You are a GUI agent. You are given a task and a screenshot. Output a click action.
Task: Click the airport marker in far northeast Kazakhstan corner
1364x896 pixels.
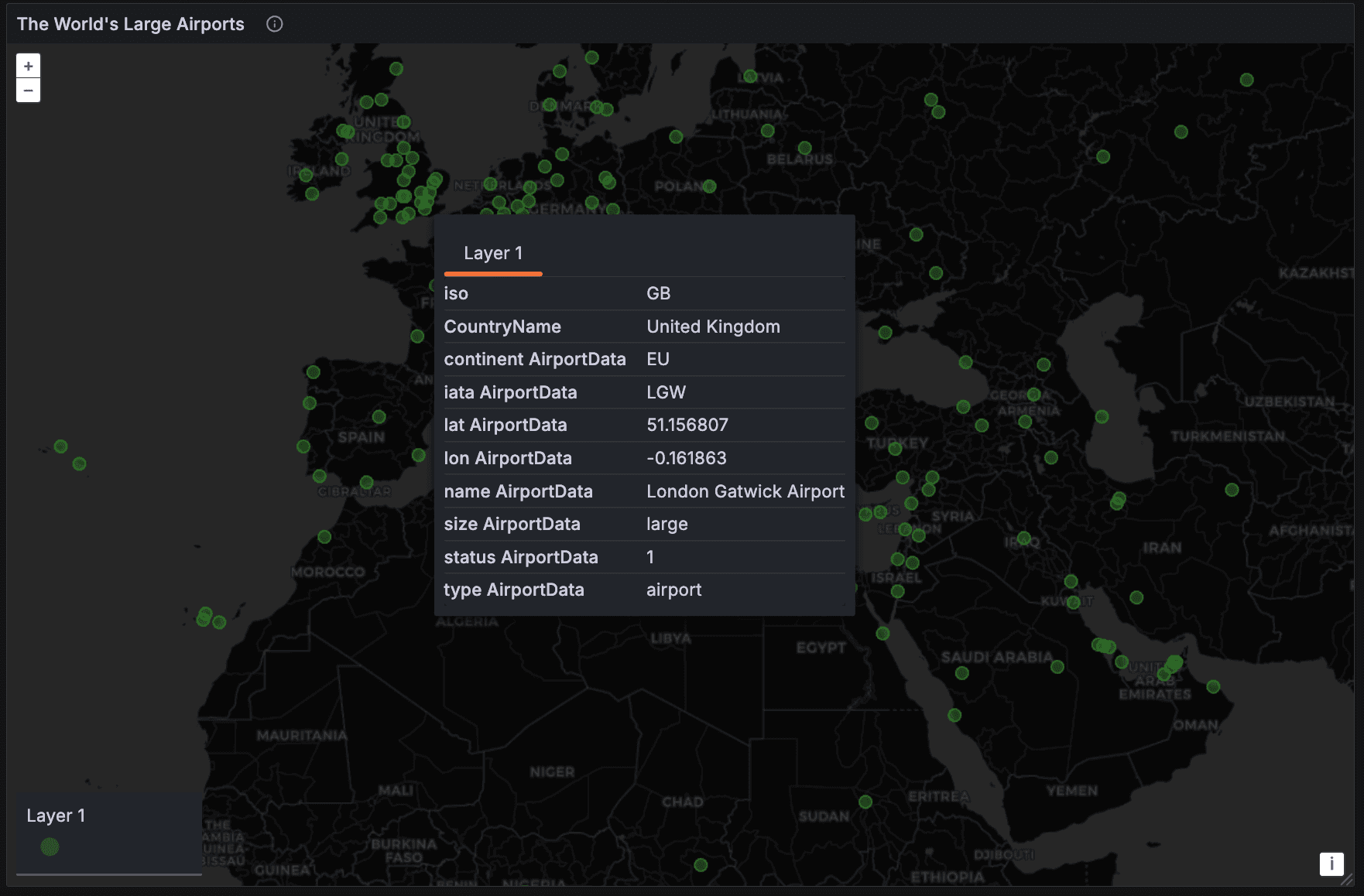pos(1246,80)
